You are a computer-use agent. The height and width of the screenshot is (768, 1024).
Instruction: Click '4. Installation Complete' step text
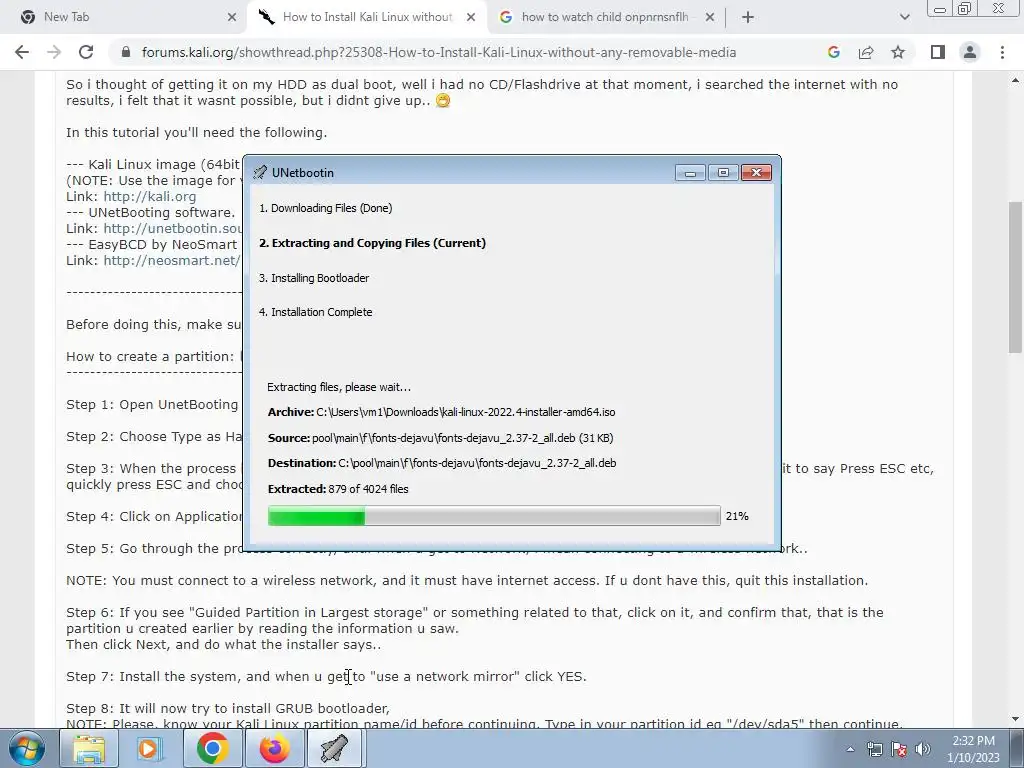(x=315, y=312)
